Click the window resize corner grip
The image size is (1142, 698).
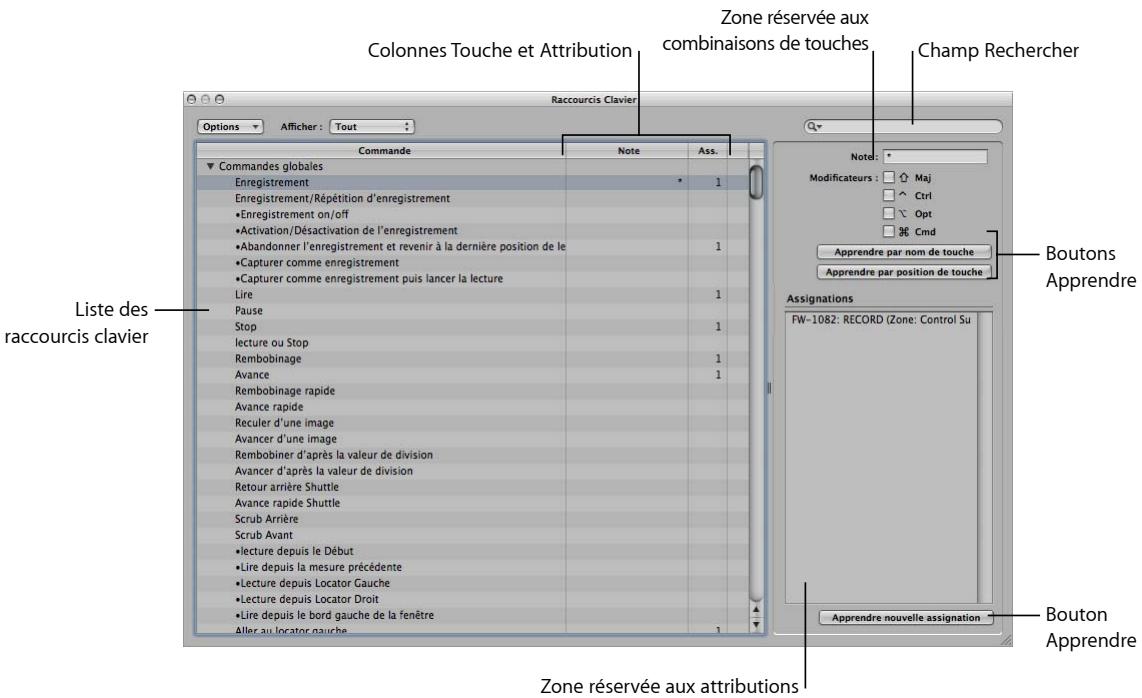click(1006, 640)
